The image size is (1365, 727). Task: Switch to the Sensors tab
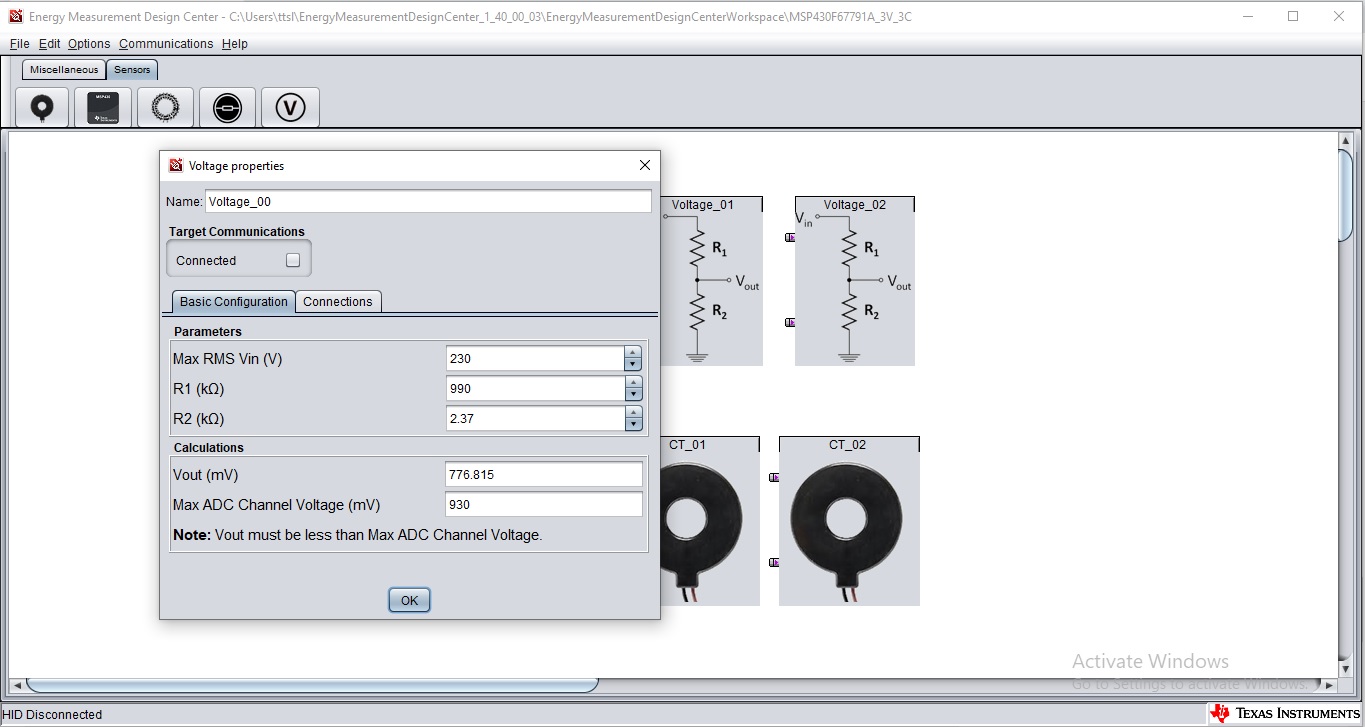coord(132,70)
